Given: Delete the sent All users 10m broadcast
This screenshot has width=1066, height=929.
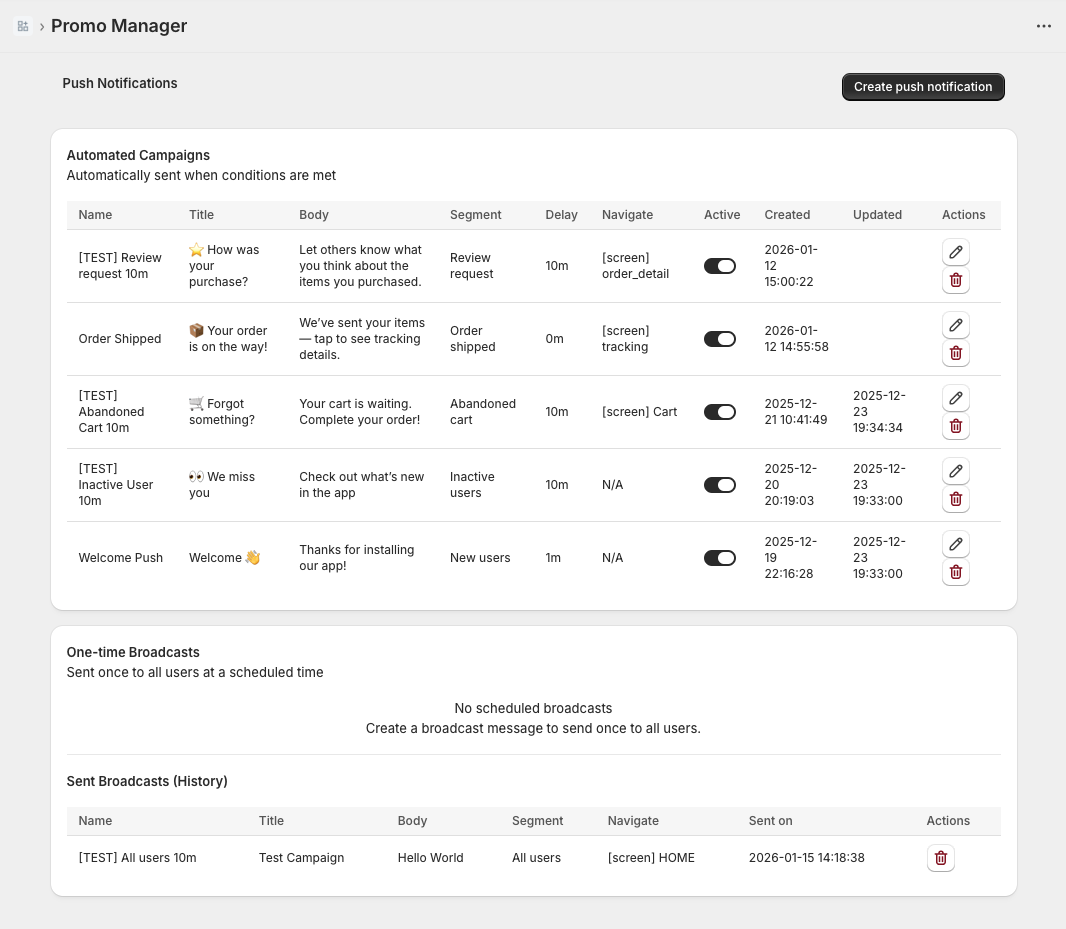Looking at the screenshot, I should (940, 858).
